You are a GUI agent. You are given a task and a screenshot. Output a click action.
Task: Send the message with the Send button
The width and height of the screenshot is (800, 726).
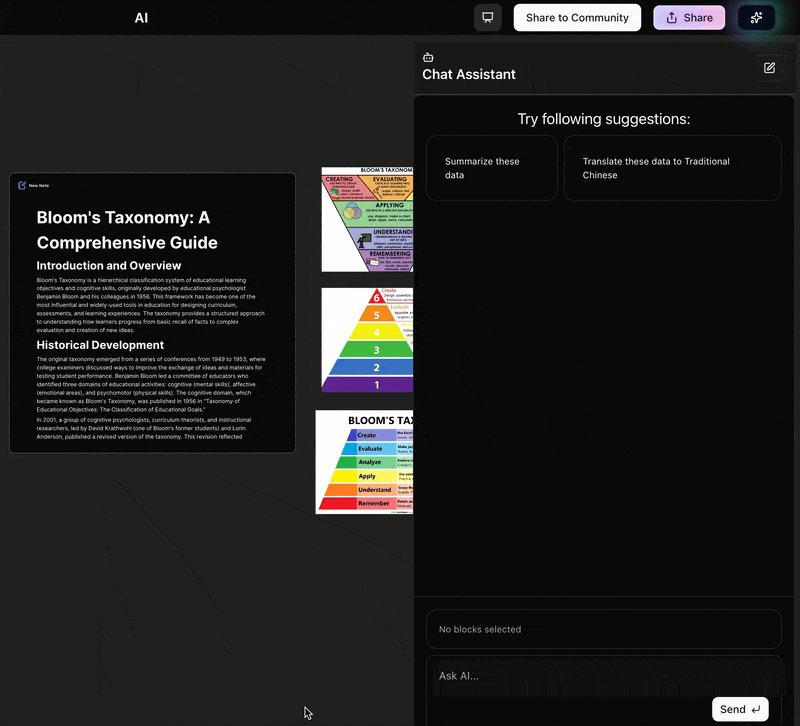pos(740,709)
